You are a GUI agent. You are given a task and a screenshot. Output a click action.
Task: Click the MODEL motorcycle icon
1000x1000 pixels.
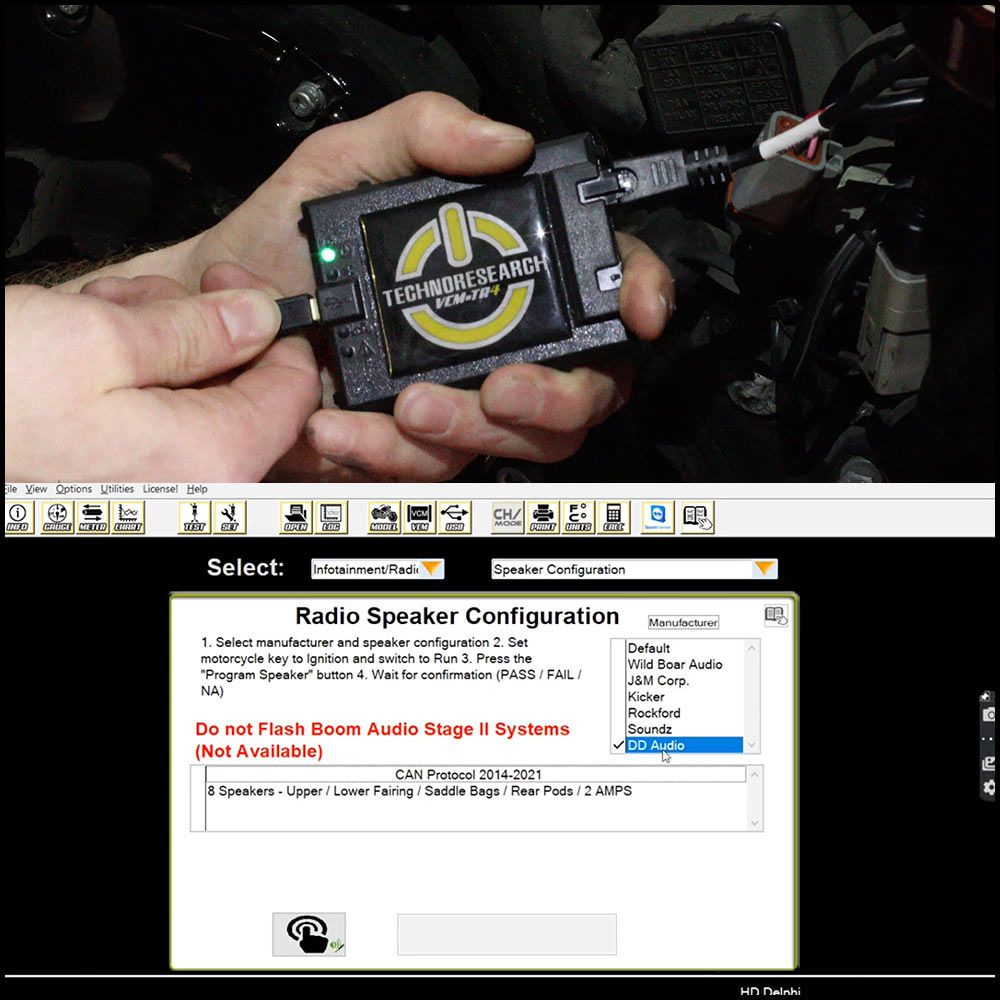(x=384, y=517)
